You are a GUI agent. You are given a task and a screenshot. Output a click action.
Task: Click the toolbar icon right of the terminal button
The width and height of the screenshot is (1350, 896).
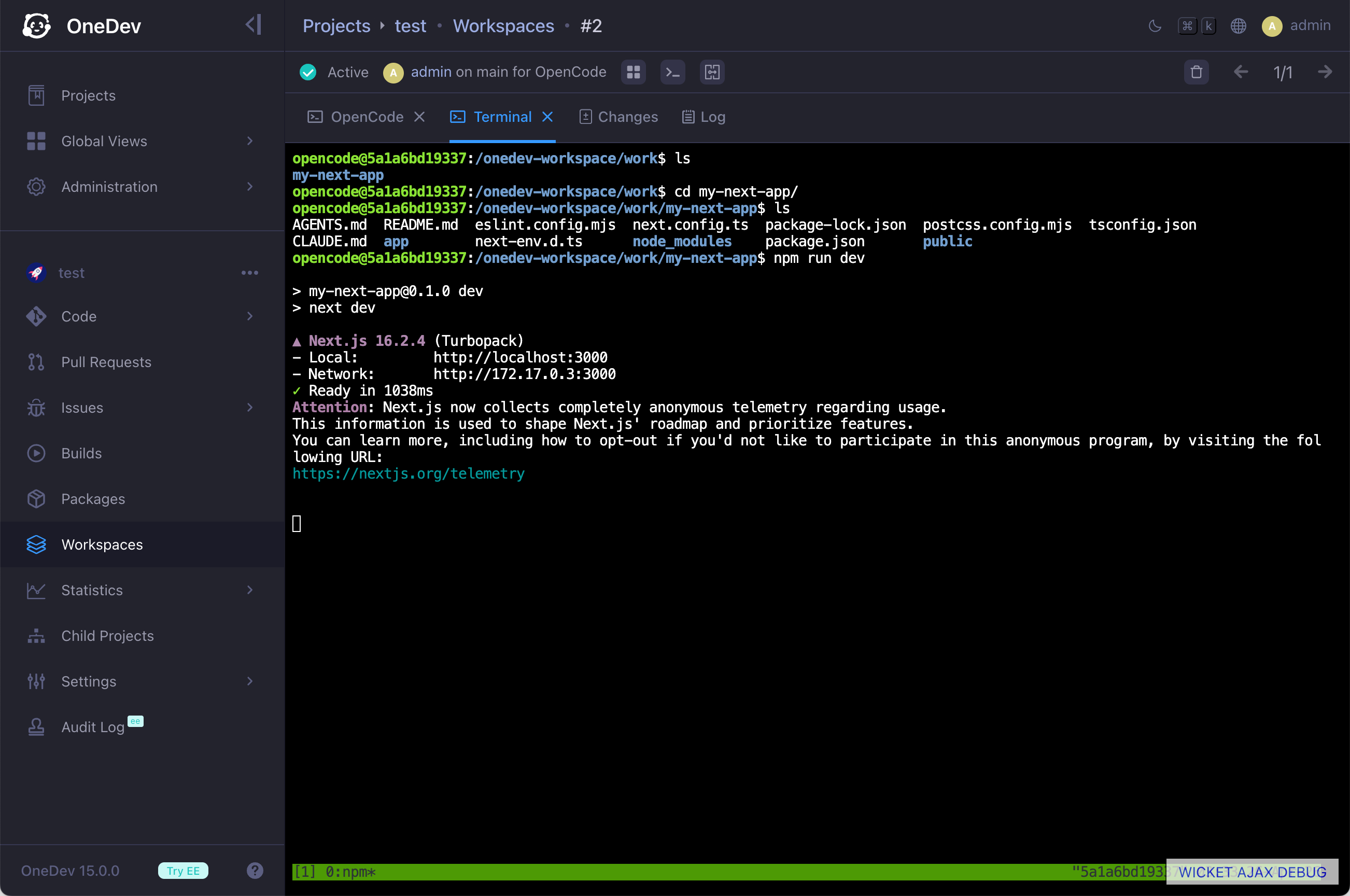tap(712, 72)
